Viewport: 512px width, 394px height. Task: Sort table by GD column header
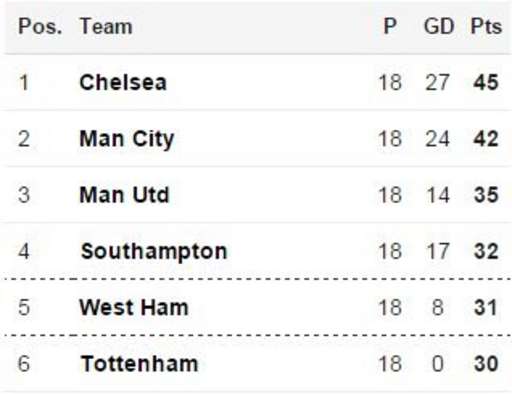tap(439, 26)
